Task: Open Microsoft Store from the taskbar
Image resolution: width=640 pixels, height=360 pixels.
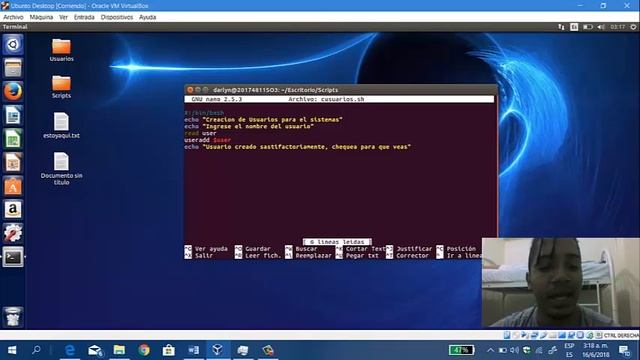Action: point(169,350)
